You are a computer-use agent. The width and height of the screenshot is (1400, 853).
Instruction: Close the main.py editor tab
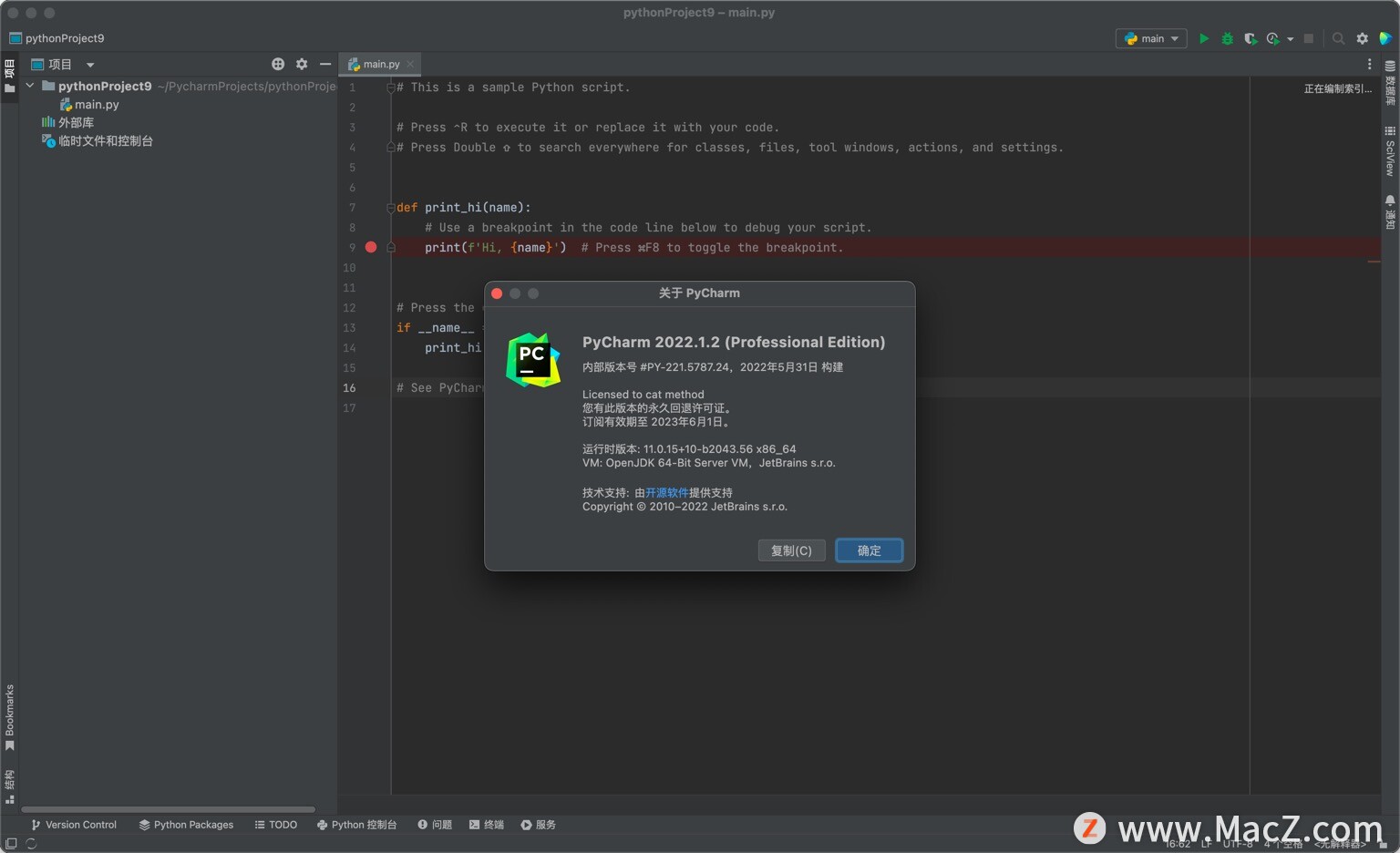(410, 64)
